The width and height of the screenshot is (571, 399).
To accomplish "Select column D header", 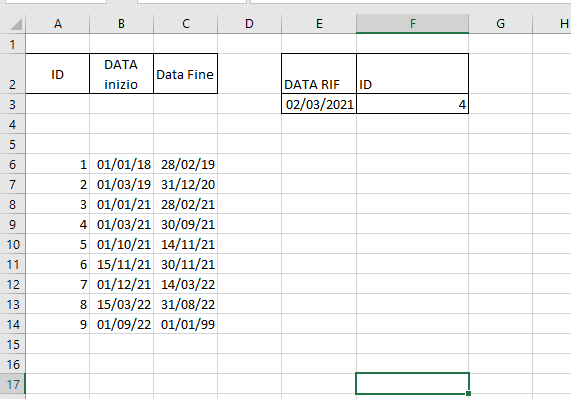I will [249, 24].
